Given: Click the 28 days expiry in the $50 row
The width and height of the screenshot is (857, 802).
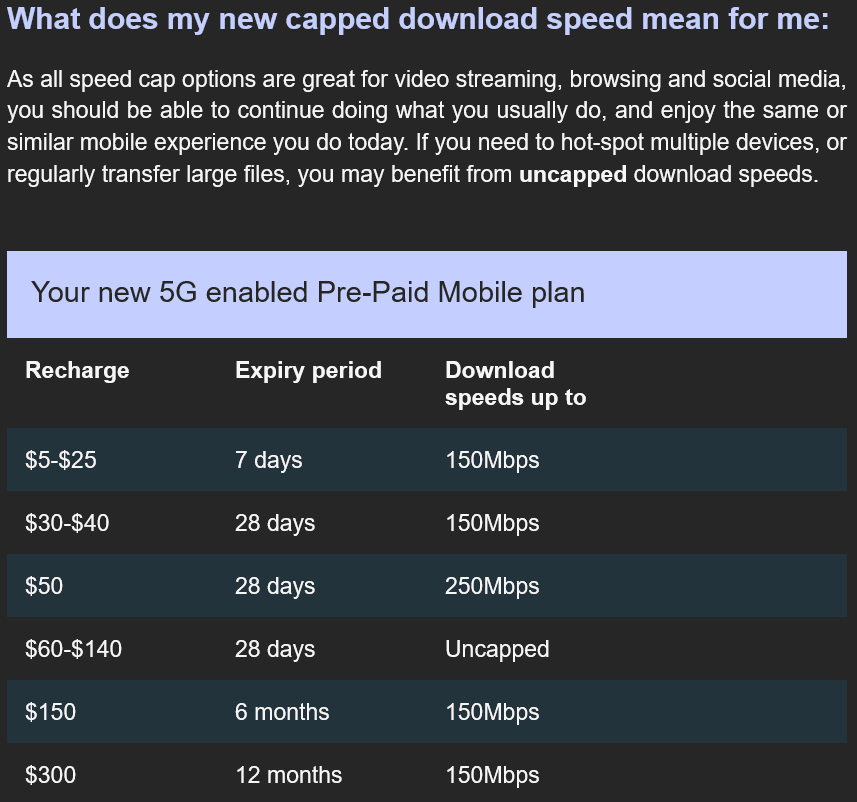Looking at the screenshot, I should pos(275,586).
